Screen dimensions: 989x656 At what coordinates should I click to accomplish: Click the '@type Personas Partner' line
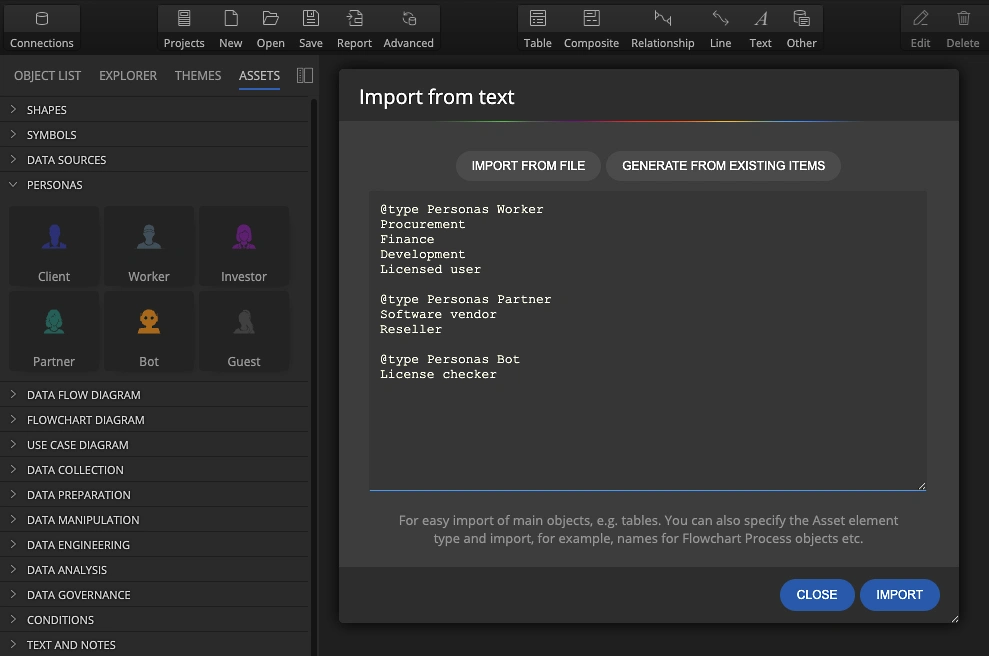tap(465, 300)
